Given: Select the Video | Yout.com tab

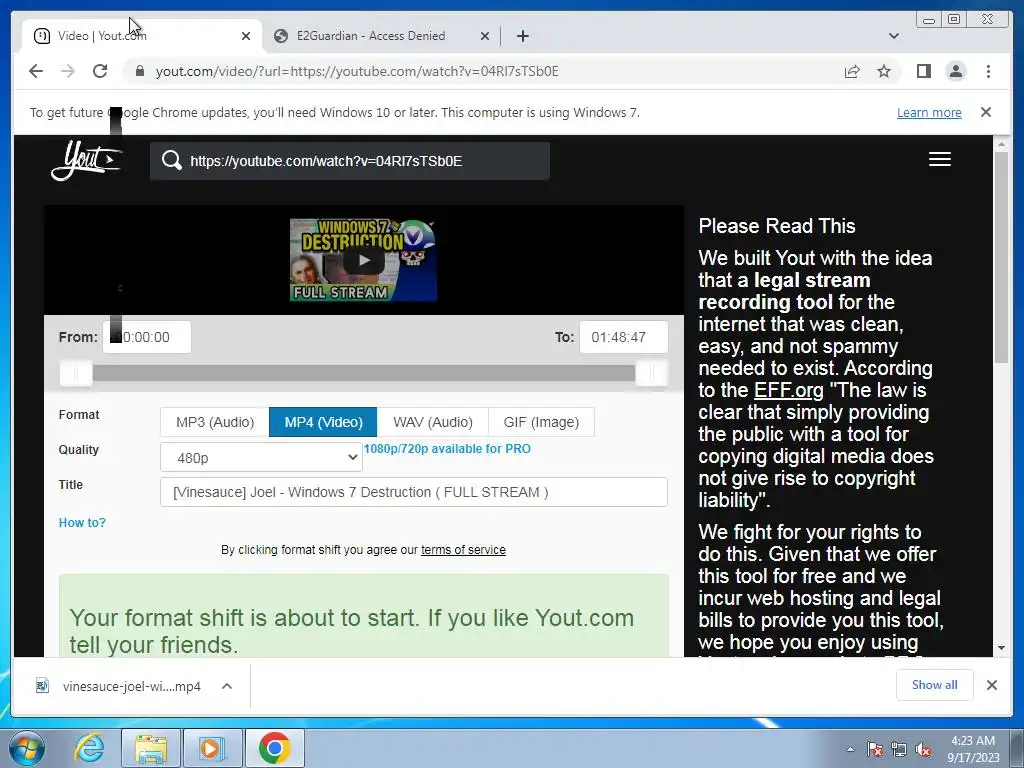Looking at the screenshot, I should pyautogui.click(x=141, y=36).
